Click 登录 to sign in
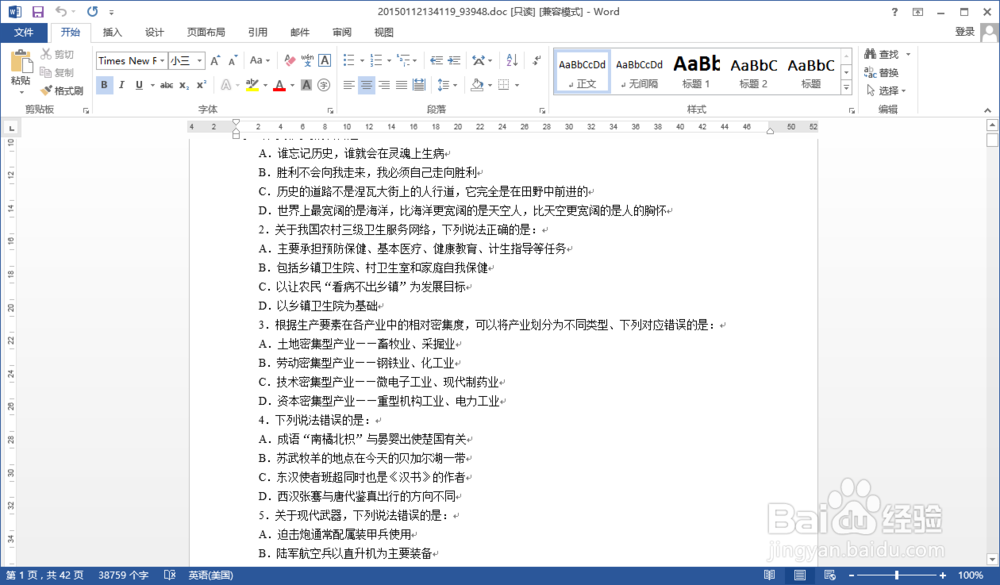This screenshot has height=585, width=1000. (965, 32)
